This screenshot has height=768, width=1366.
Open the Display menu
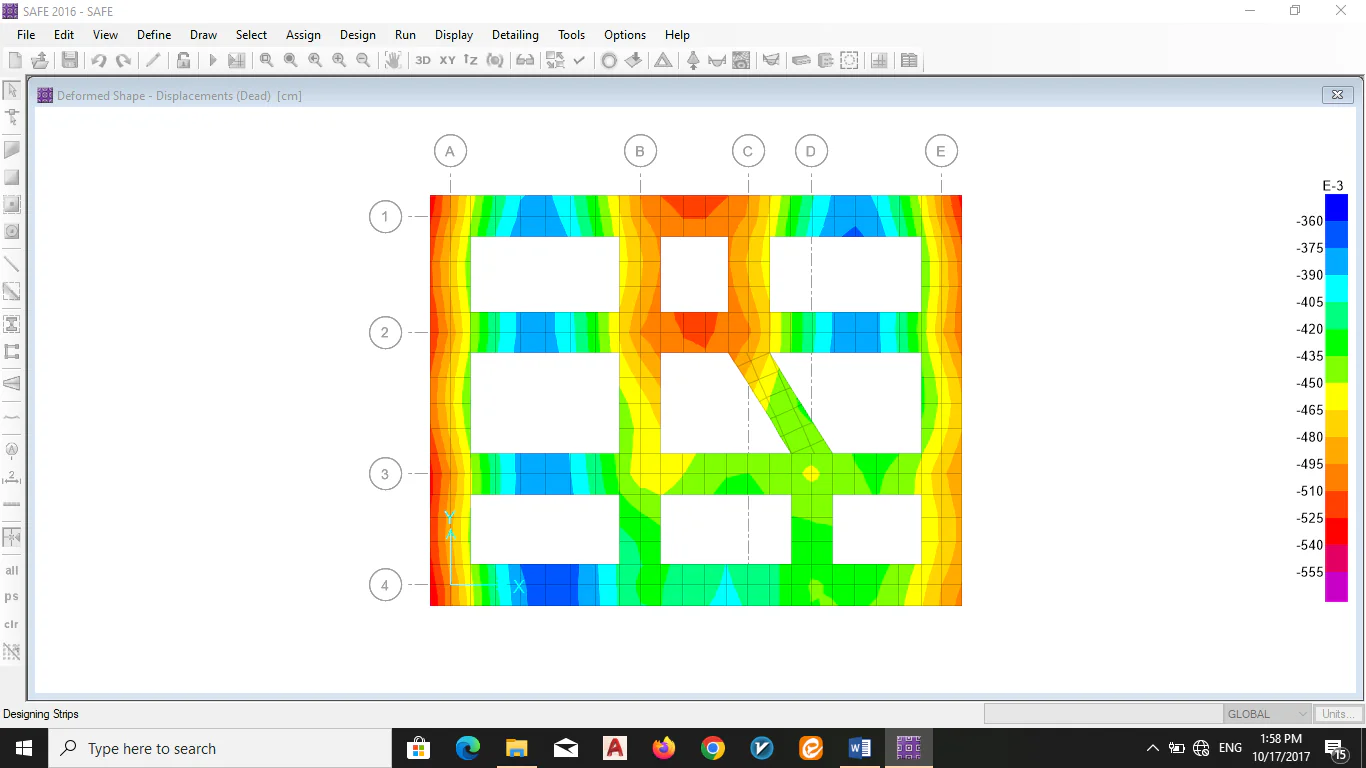(x=454, y=35)
